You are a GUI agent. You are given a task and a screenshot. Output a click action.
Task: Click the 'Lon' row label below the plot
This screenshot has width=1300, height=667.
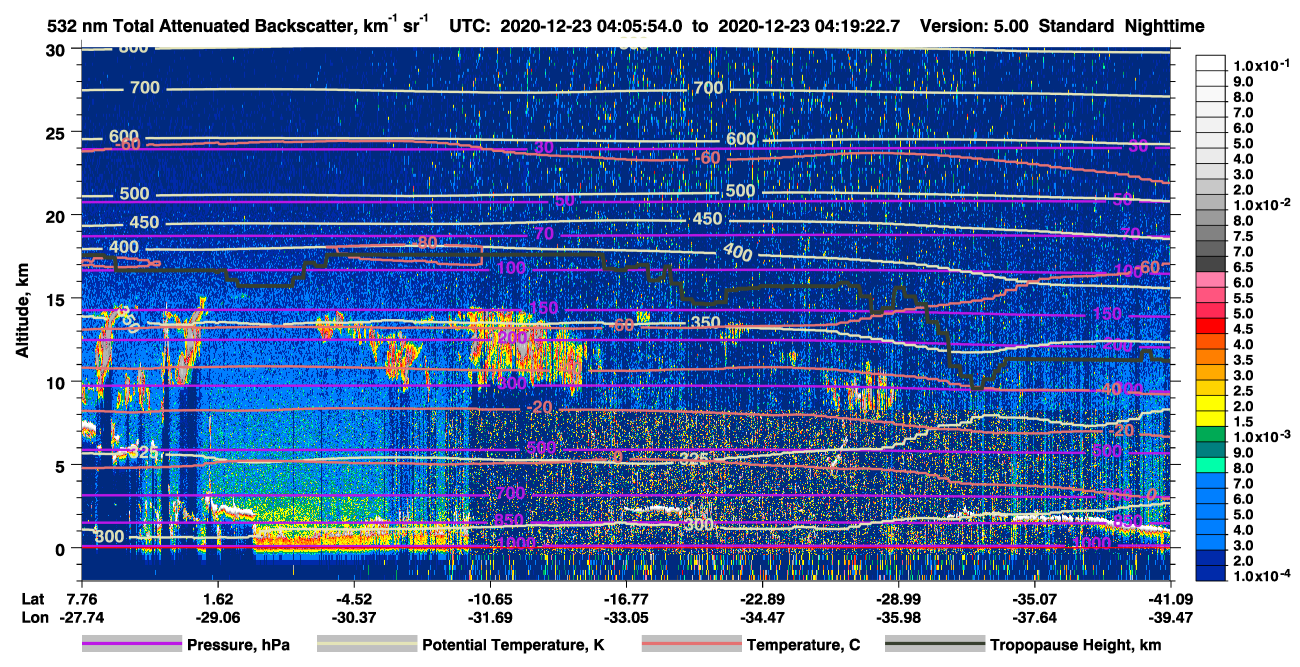coord(34,618)
